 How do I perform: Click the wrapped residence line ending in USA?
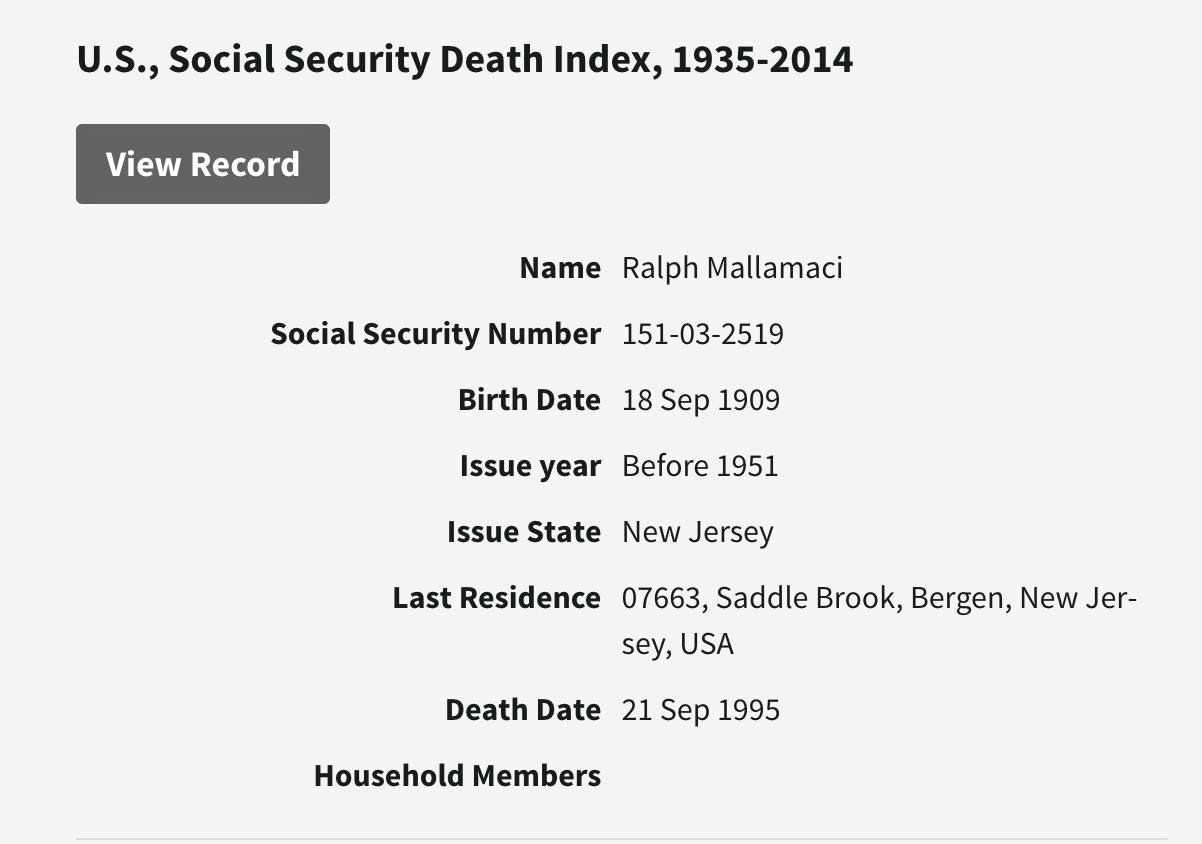point(677,643)
